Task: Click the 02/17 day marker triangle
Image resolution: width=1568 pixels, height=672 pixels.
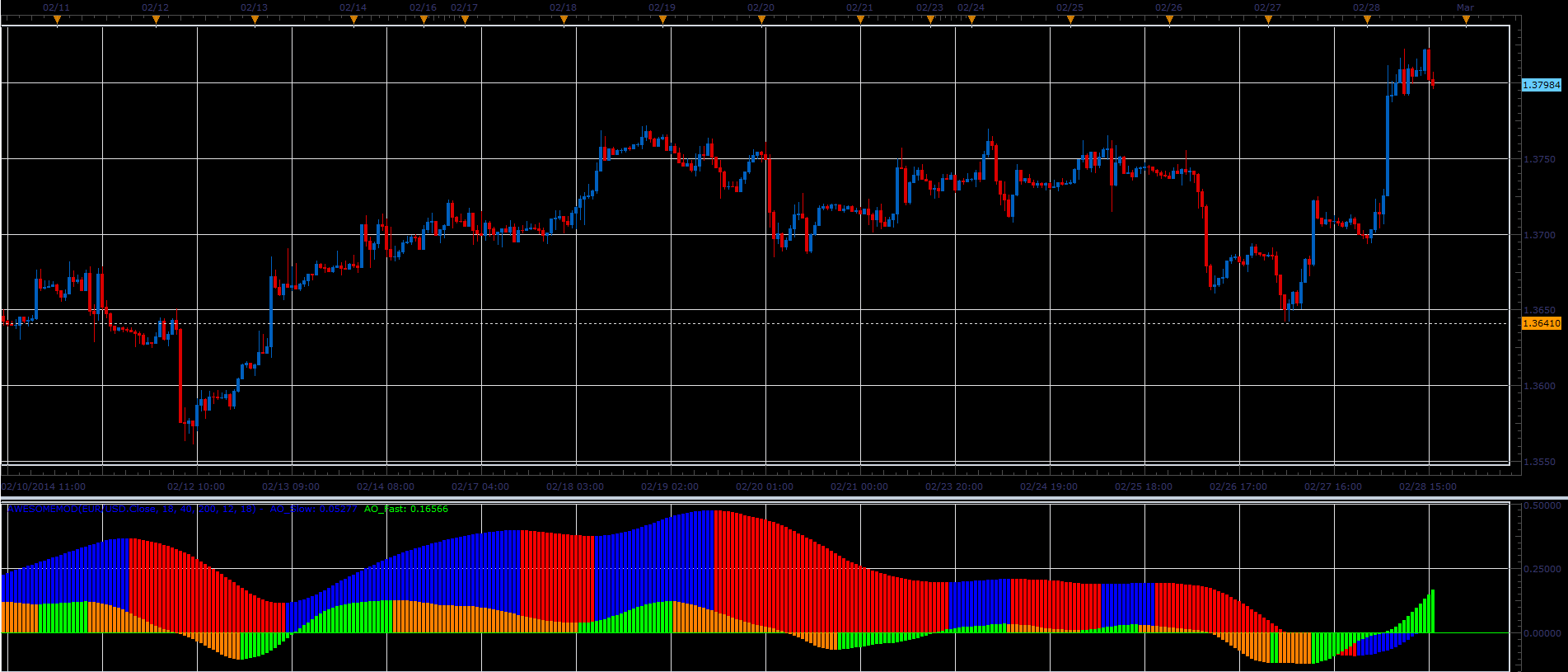Action: [465, 21]
